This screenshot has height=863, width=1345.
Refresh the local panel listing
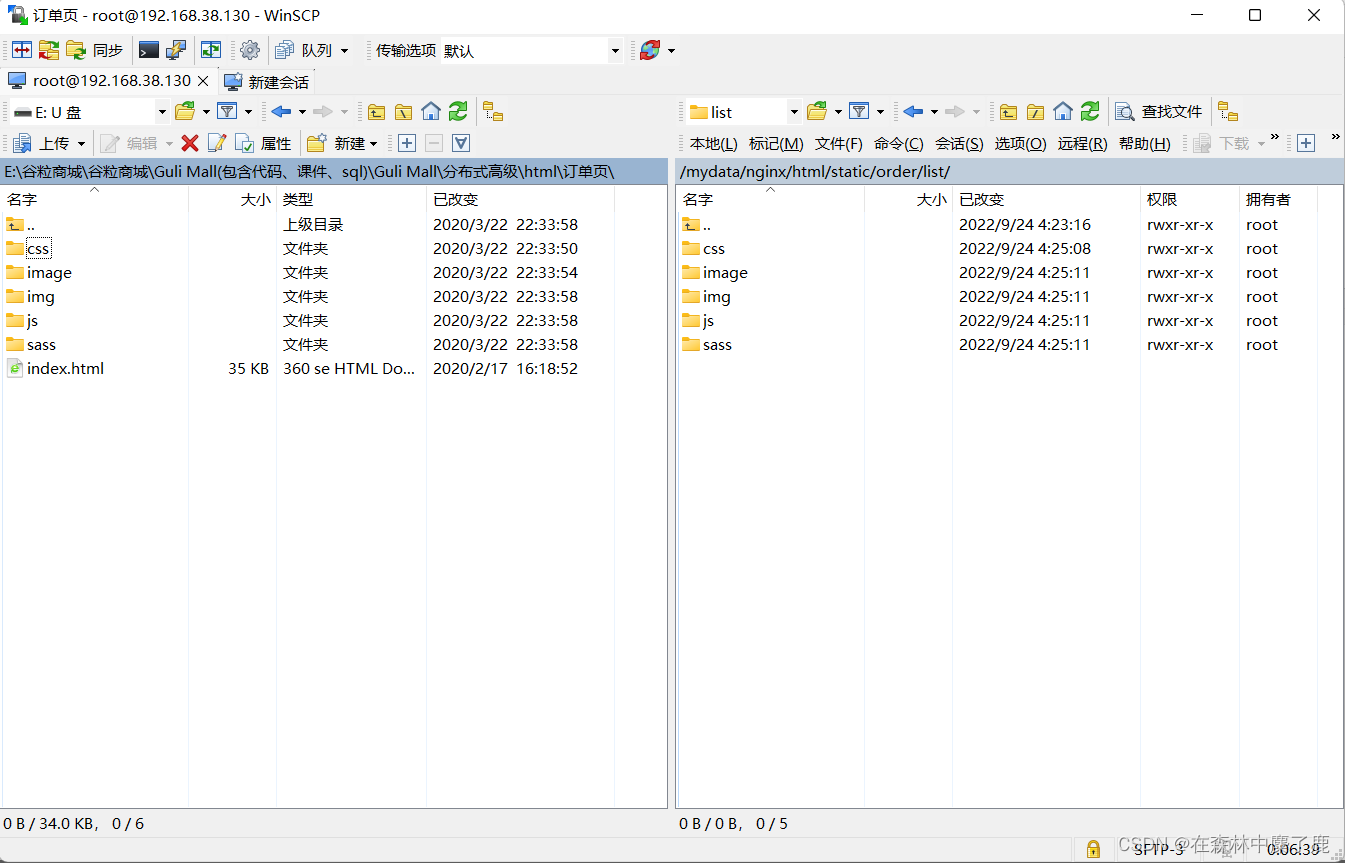tap(458, 112)
